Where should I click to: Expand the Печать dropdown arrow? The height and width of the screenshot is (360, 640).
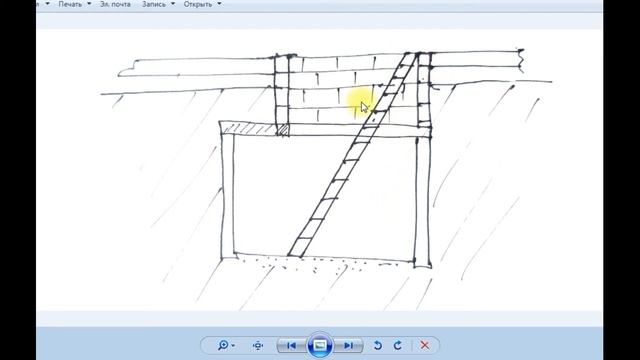89,4
